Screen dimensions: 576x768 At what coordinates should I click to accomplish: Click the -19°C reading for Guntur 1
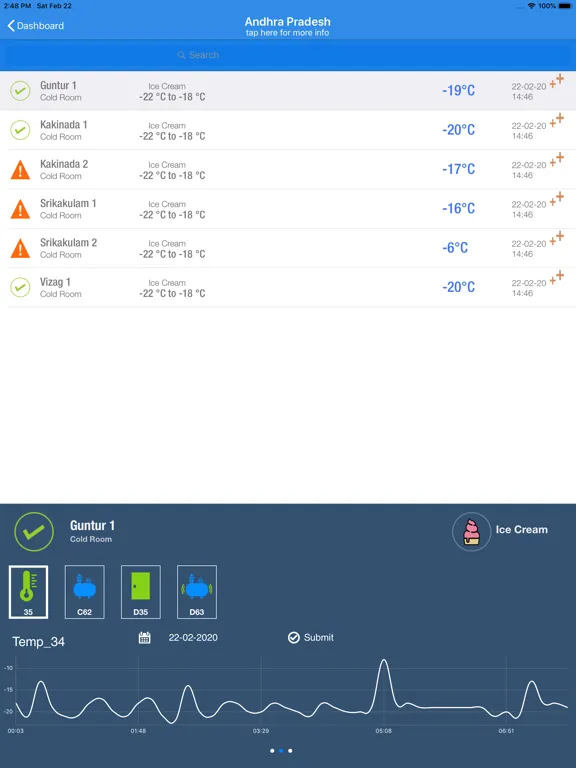(x=458, y=90)
